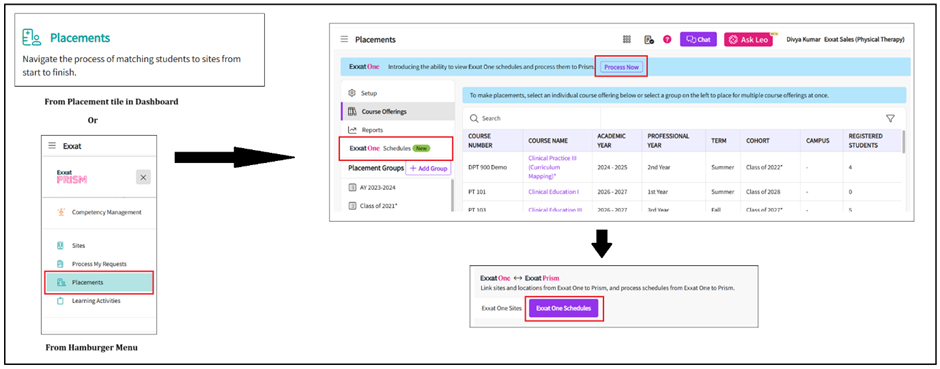940x369 pixels.
Task: Open Learning Activities menu entry
Action: click(96, 301)
